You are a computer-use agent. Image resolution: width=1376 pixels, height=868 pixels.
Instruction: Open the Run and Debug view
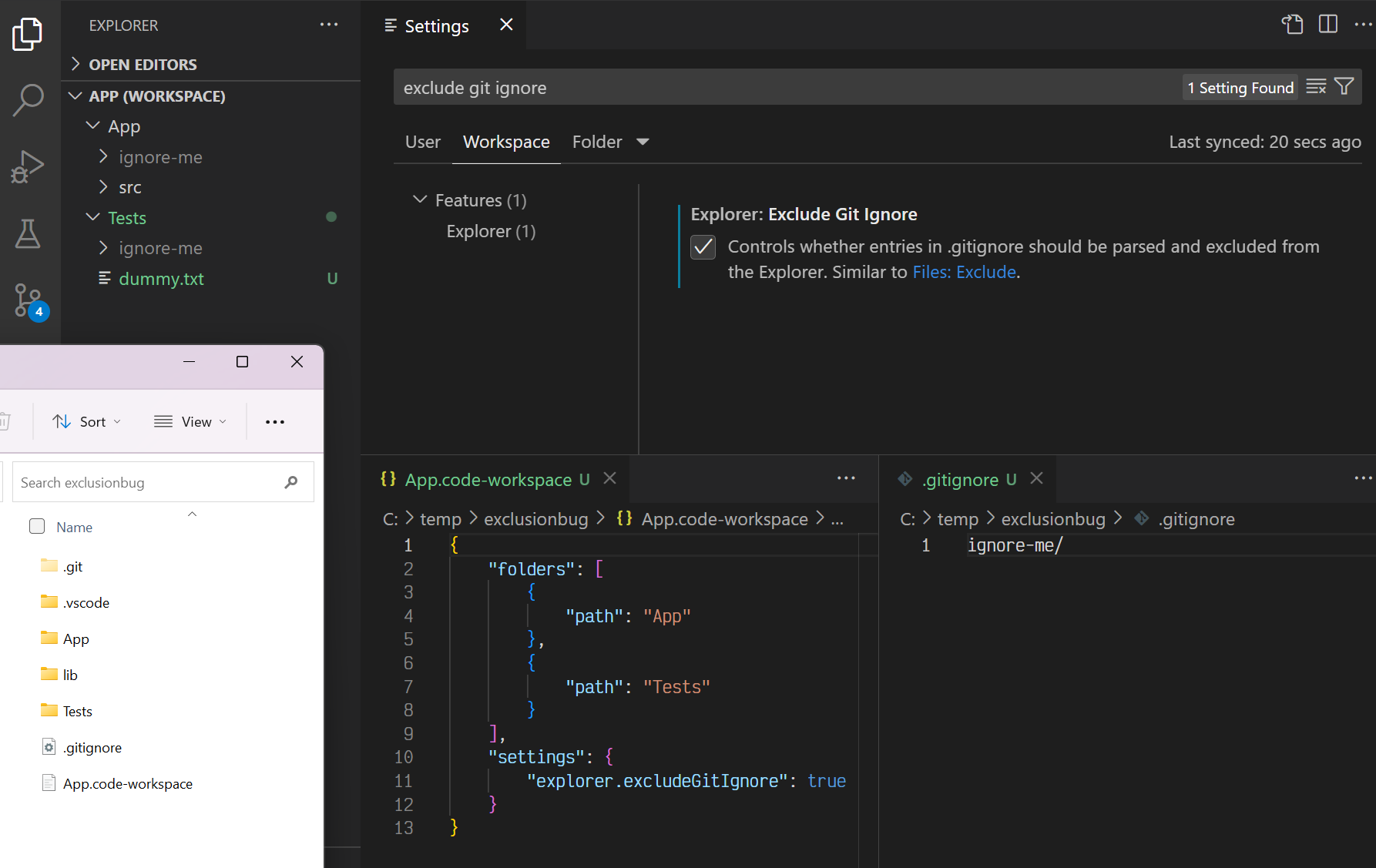[28, 166]
